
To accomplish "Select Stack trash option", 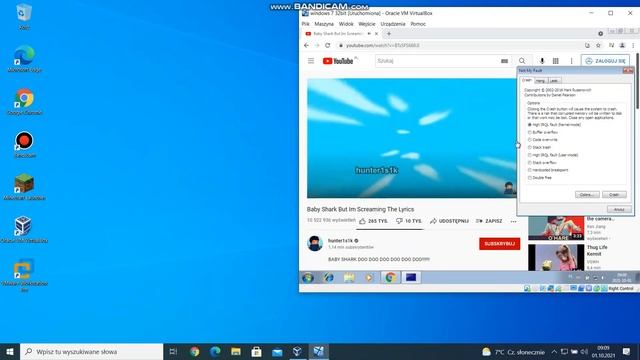I will [539, 147].
